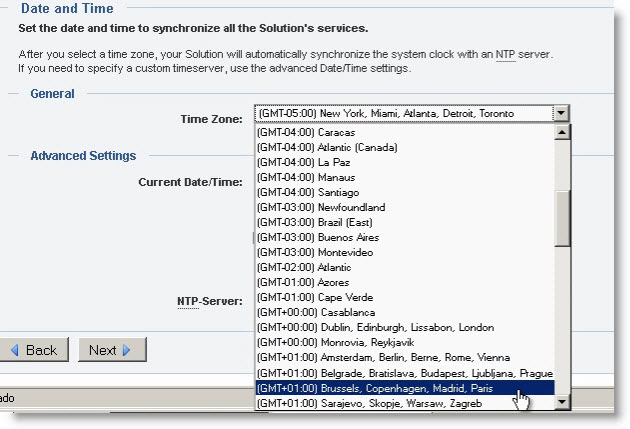
Task: Select Buenos Aires time zone
Action: coord(311,237)
